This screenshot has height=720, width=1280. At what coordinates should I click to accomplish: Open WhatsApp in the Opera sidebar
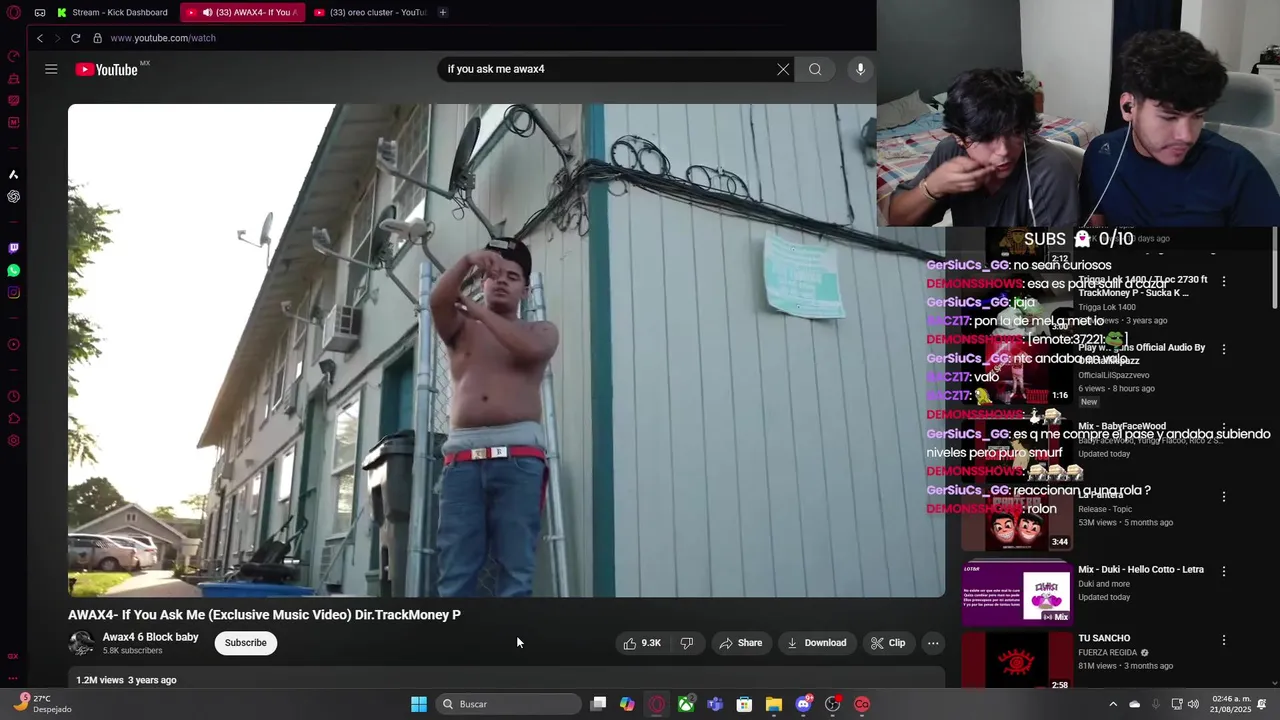pyautogui.click(x=13, y=270)
